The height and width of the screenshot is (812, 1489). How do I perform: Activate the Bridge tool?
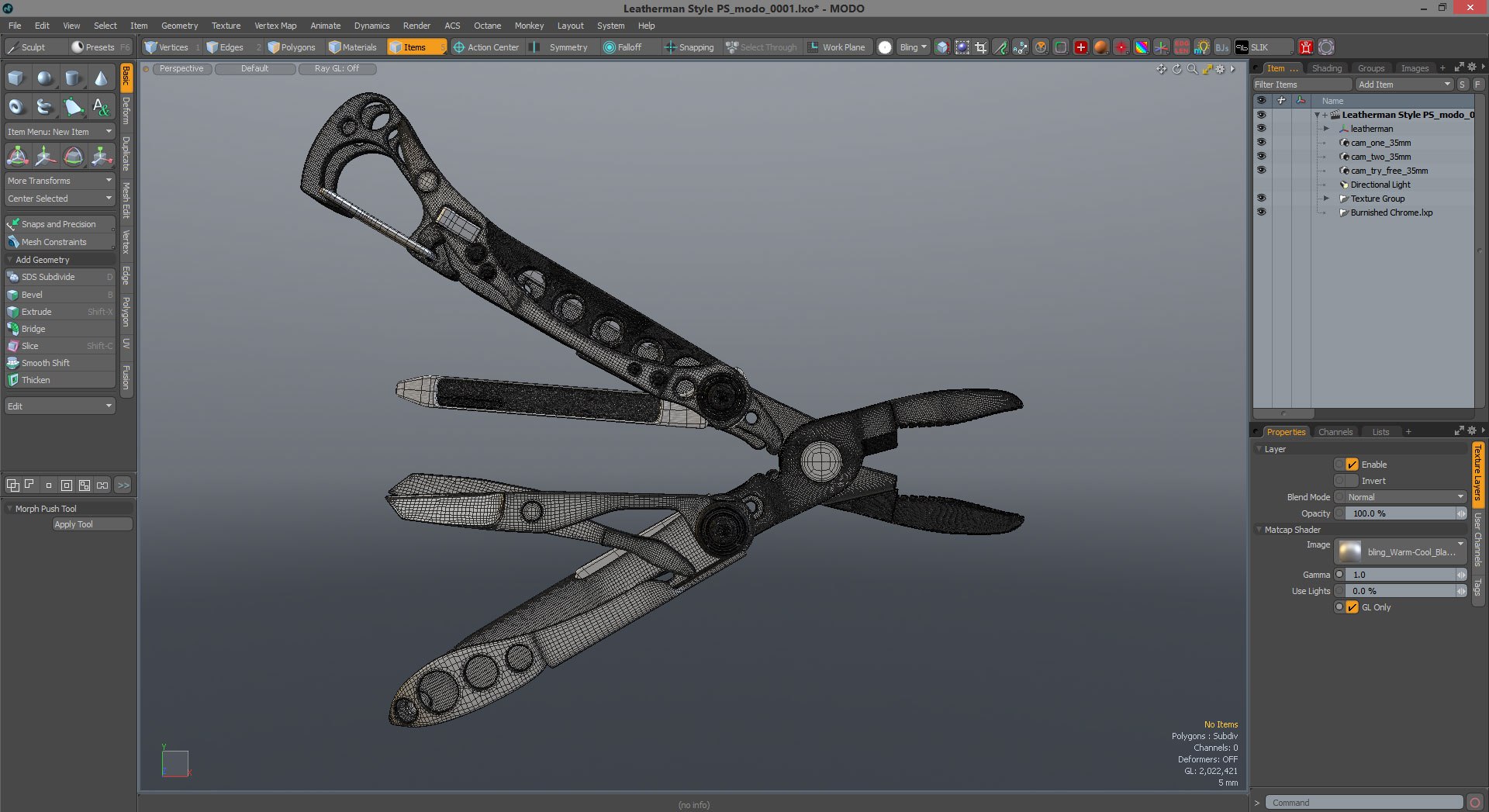click(x=60, y=329)
